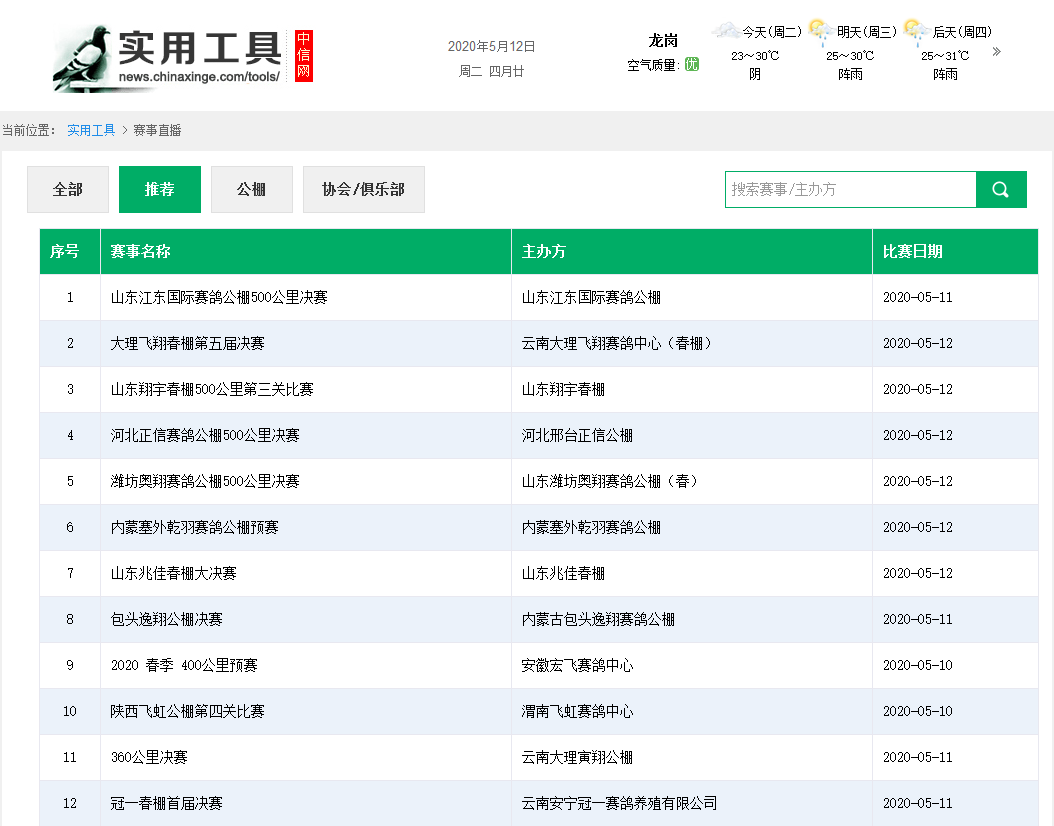The height and width of the screenshot is (826, 1054).
Task: Click the 后天 (周四) weather icon
Action: click(x=915, y=31)
